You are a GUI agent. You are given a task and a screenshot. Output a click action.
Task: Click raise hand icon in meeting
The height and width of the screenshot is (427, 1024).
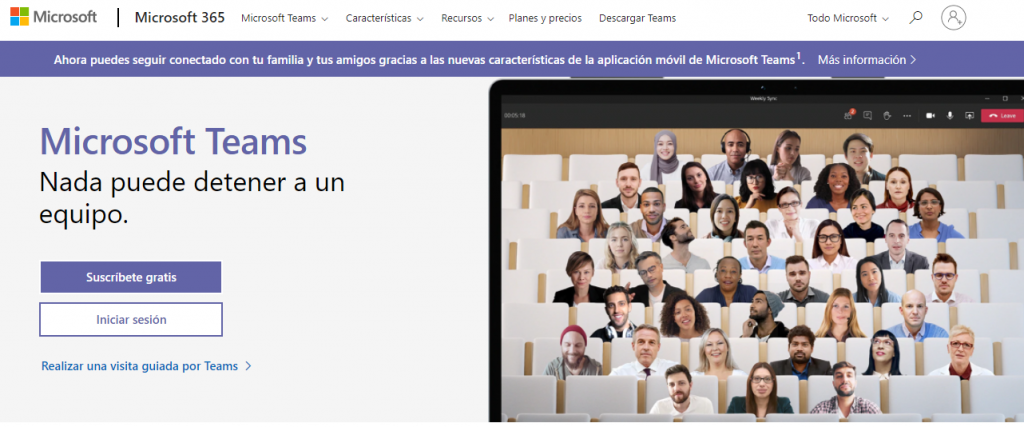[887, 116]
